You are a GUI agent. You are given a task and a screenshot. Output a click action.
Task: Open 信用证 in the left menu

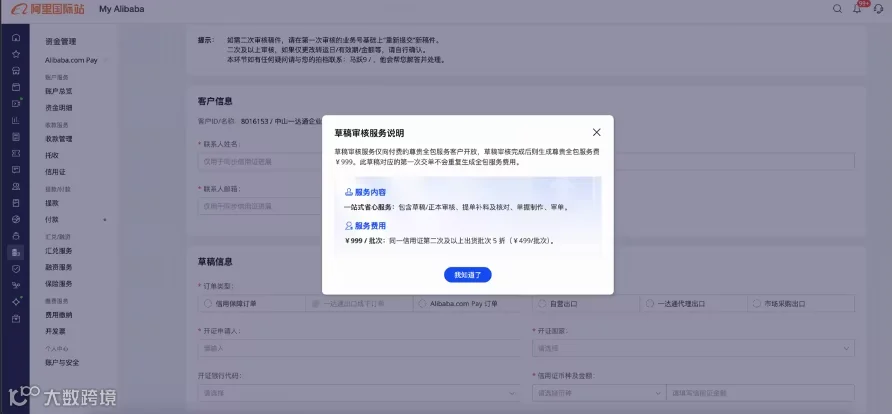point(52,172)
